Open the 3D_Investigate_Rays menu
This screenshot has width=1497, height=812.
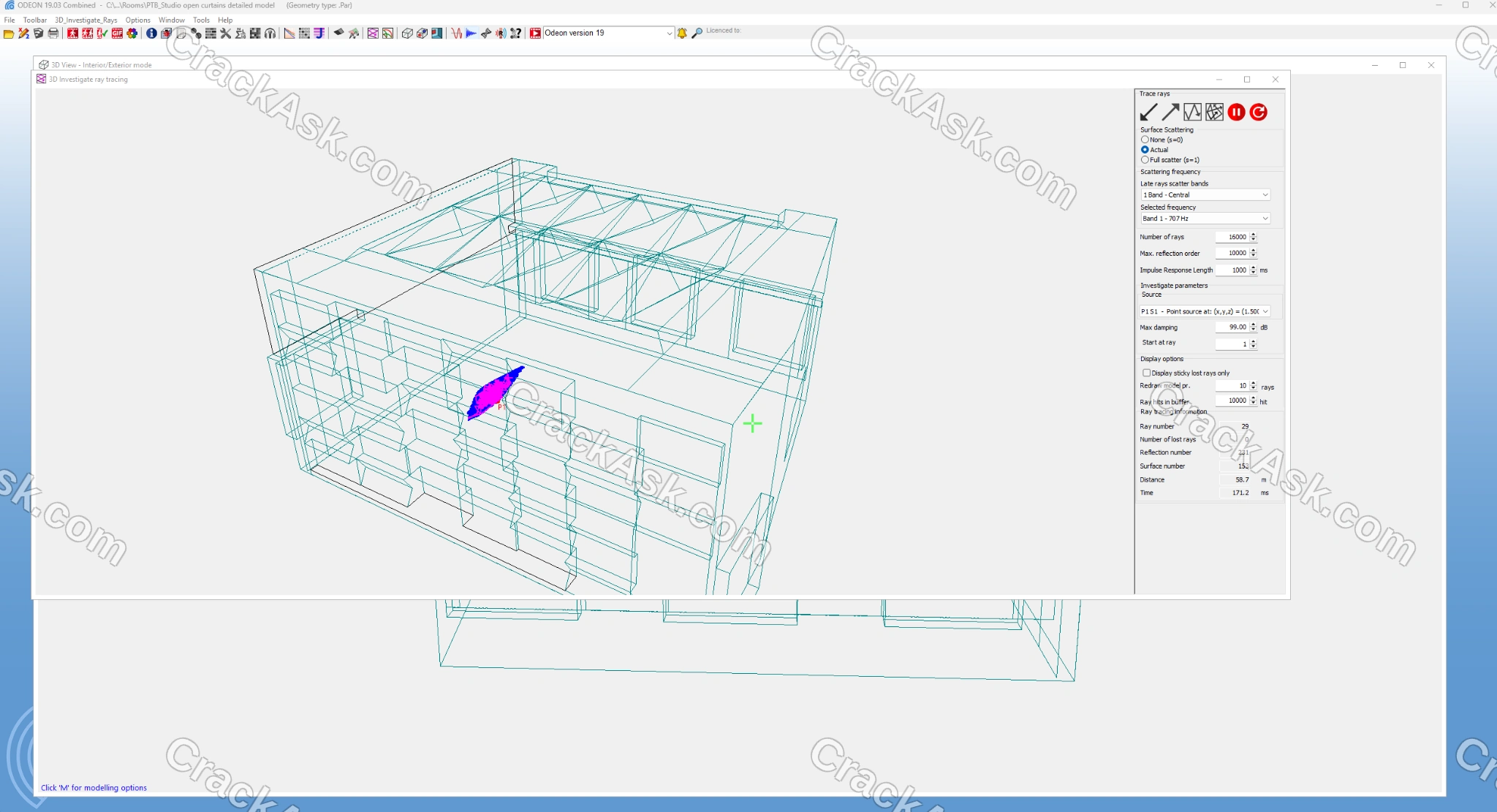coord(86,20)
